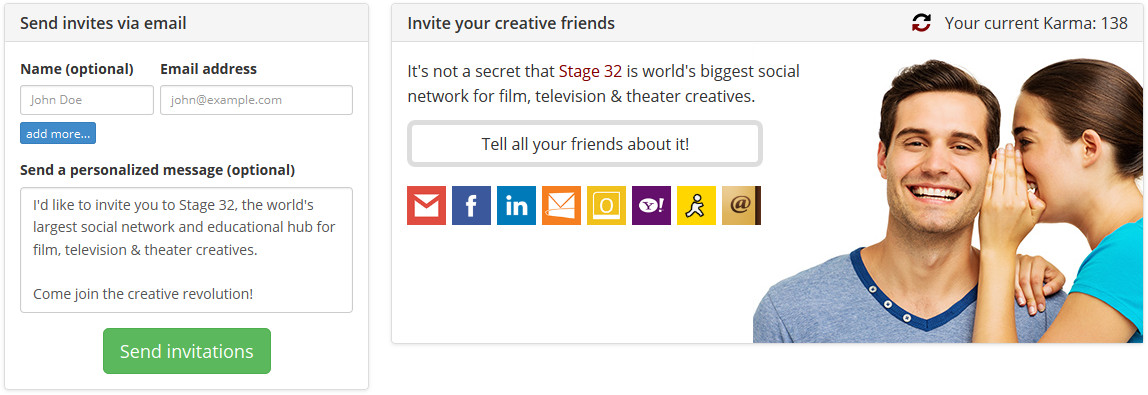
Task: Click the Name field showing John Doe
Action: click(x=87, y=100)
